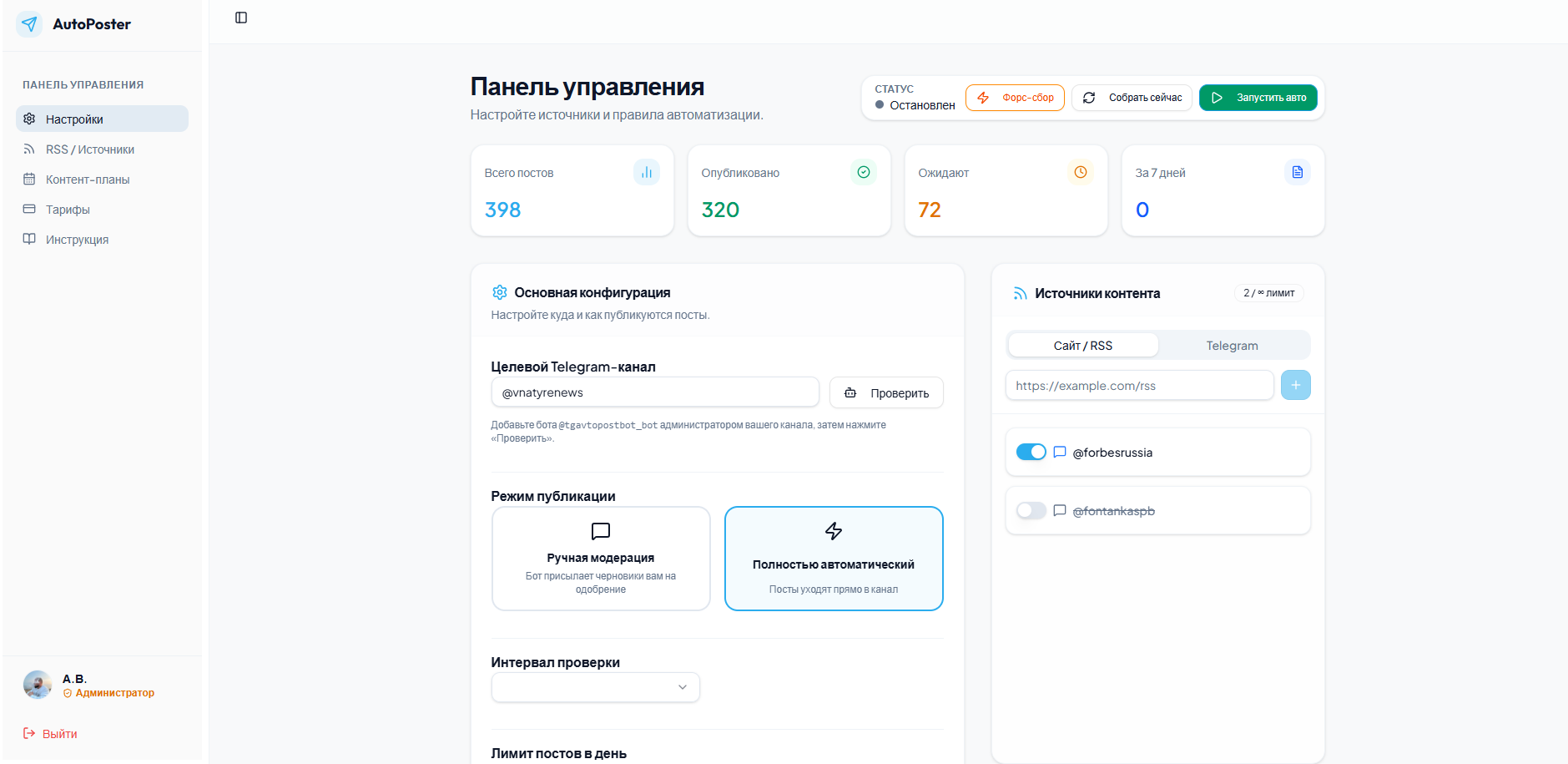This screenshot has width=1568, height=764.
Task: Click the checkmark icon in Опубликовано card
Action: click(x=864, y=172)
